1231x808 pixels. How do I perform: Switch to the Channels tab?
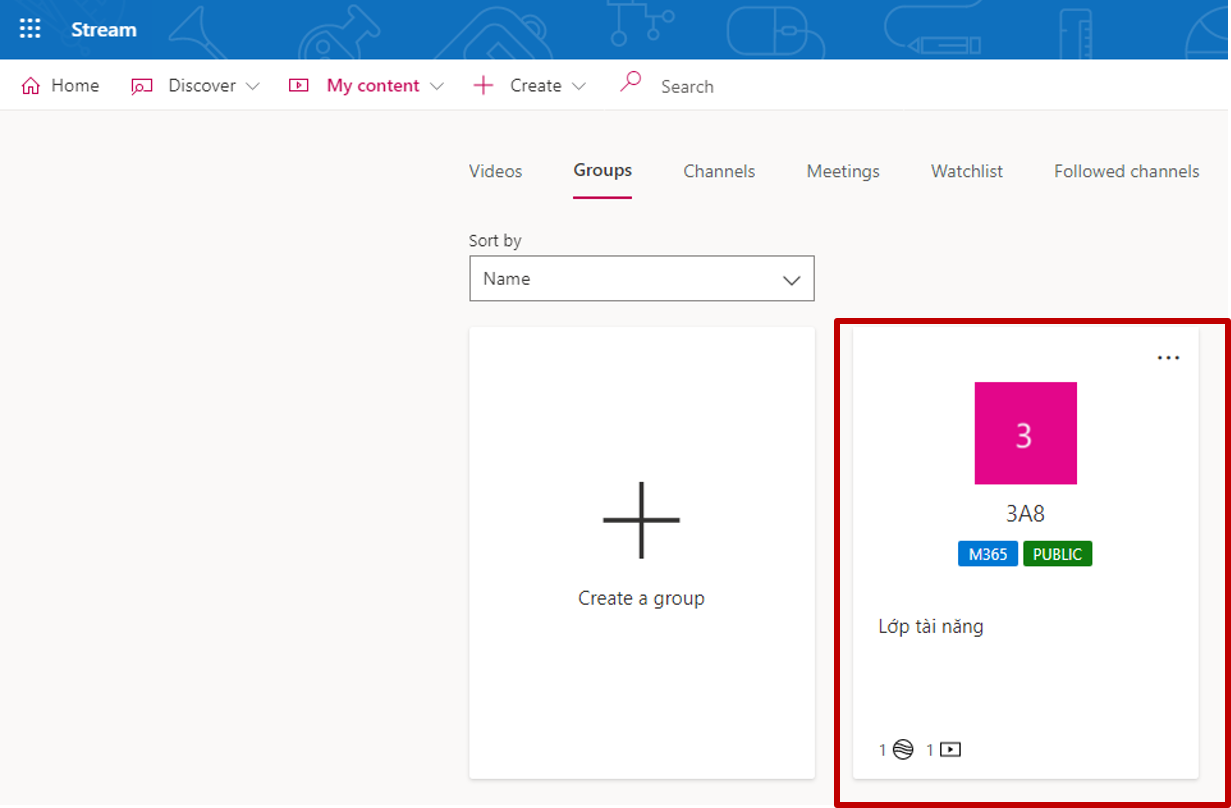(x=719, y=171)
